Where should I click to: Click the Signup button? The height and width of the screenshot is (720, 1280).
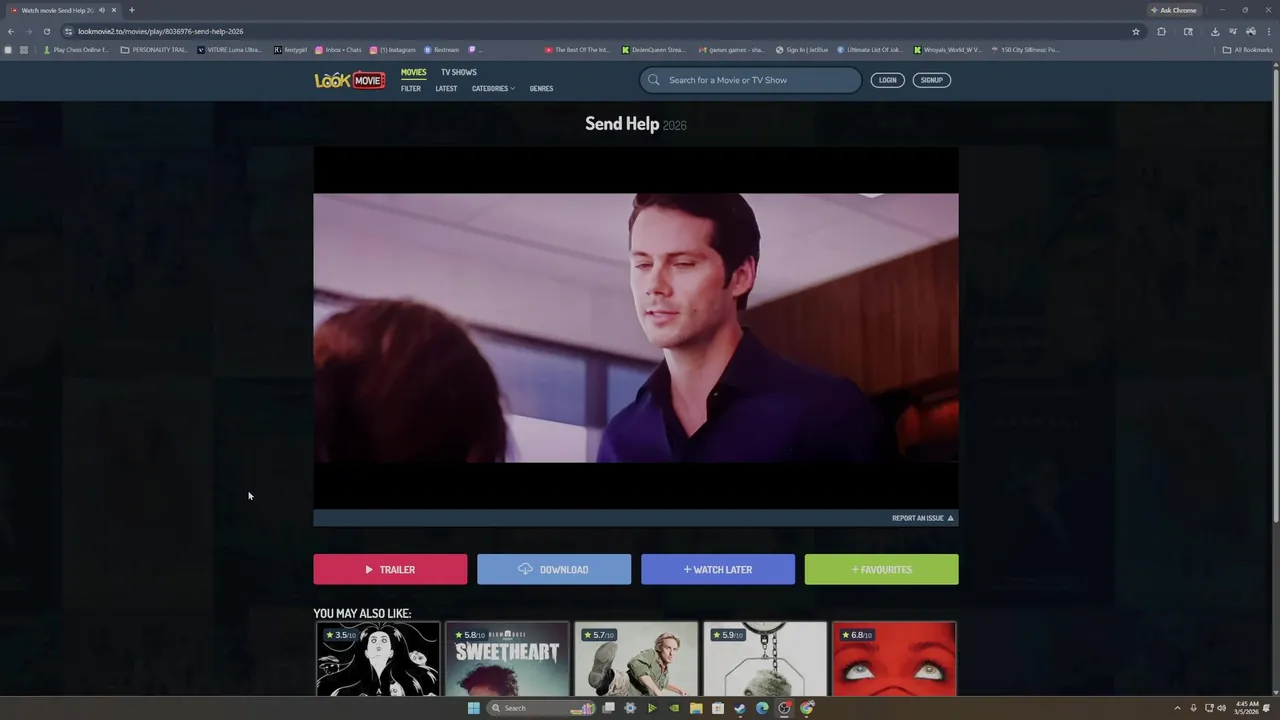tap(931, 80)
